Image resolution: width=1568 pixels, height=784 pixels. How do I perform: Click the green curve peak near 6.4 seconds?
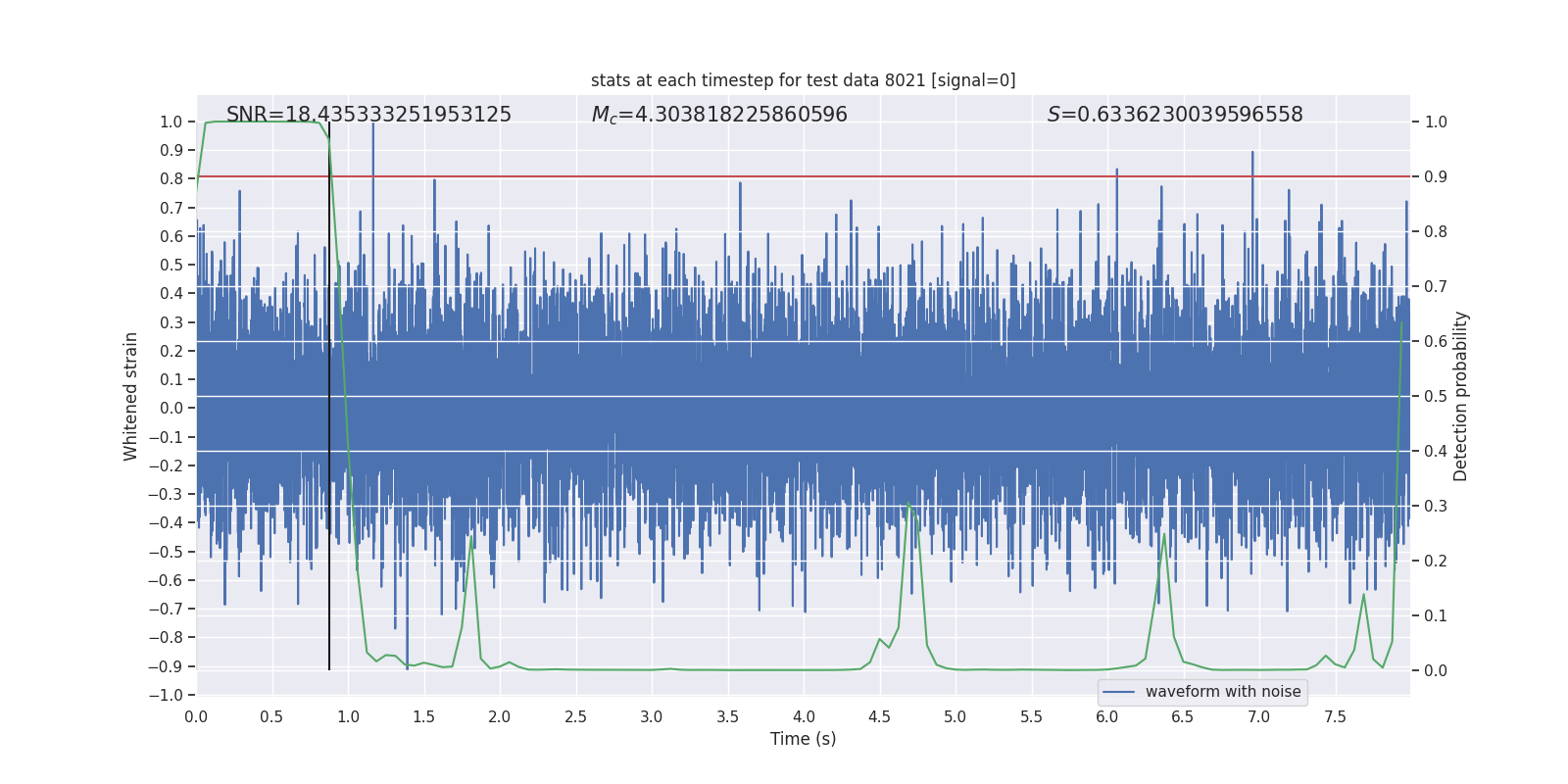pos(1164,534)
